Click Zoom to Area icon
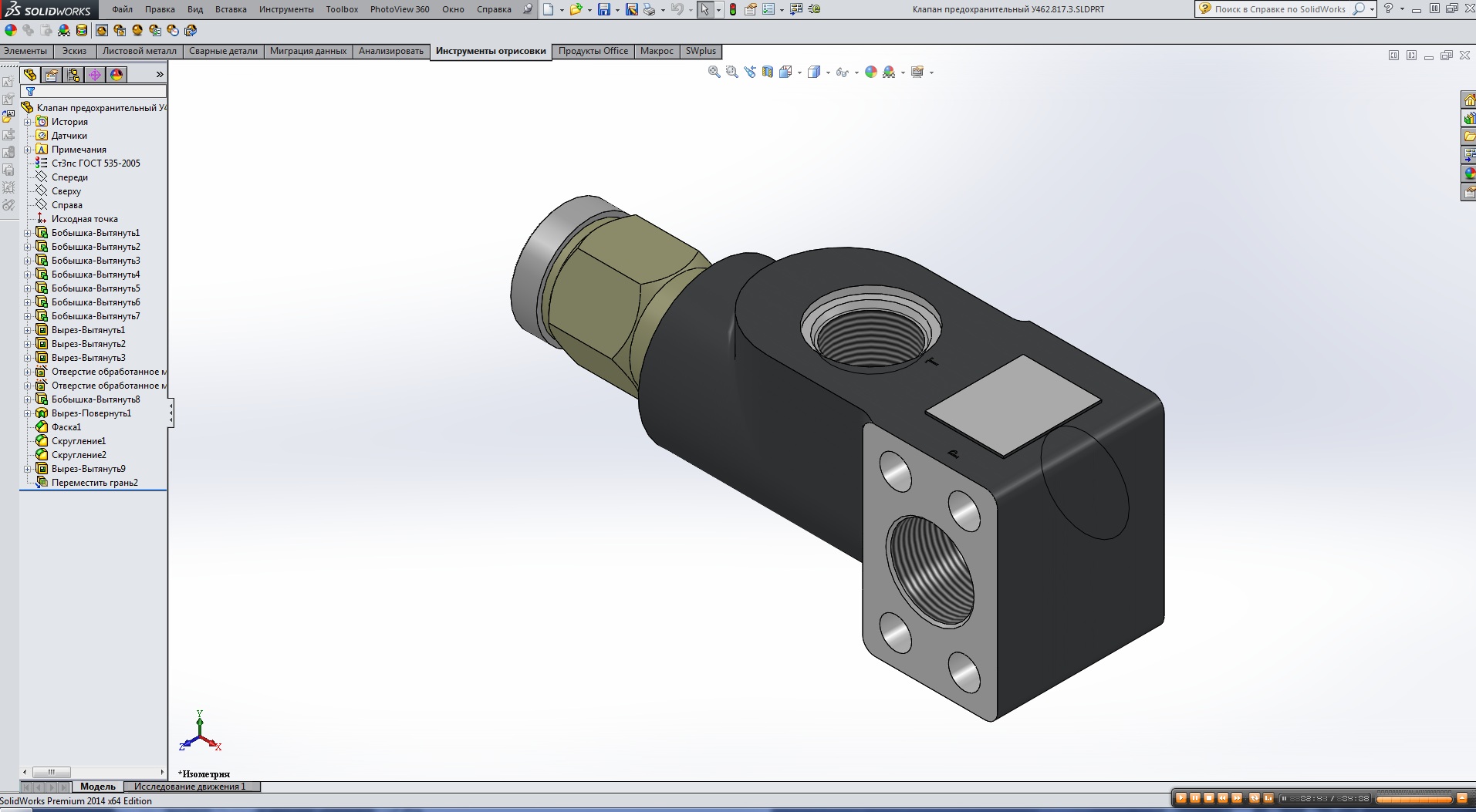 coord(732,72)
